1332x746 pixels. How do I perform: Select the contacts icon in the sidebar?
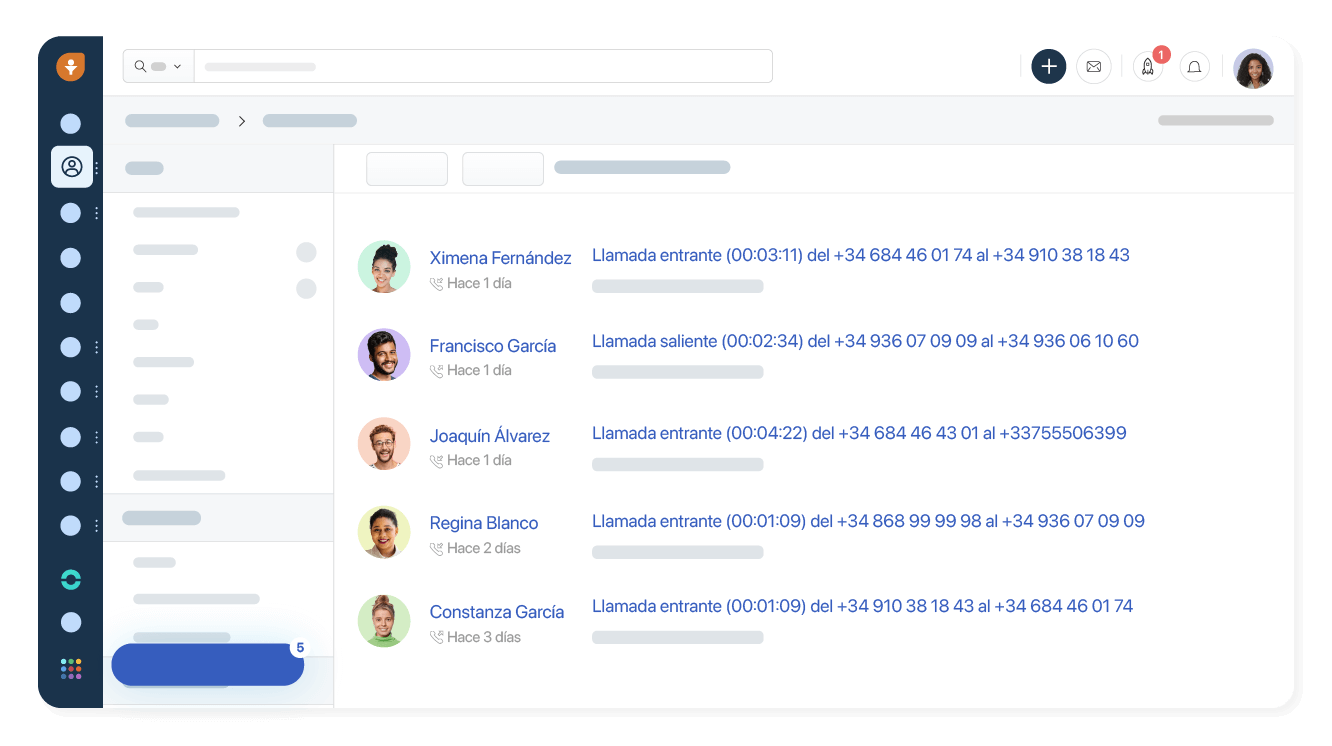point(71,167)
